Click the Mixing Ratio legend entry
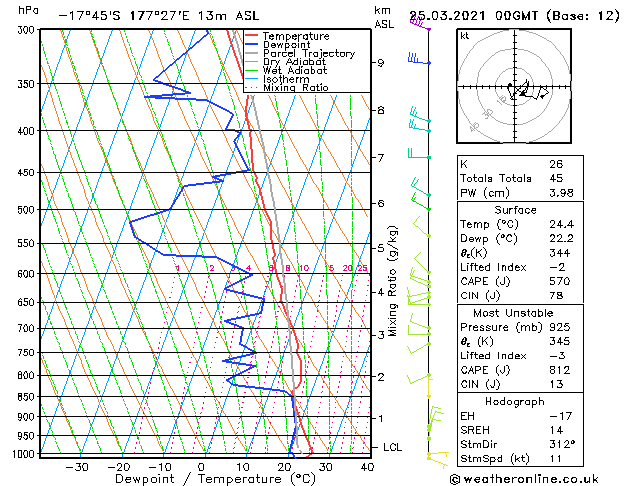 (287, 87)
